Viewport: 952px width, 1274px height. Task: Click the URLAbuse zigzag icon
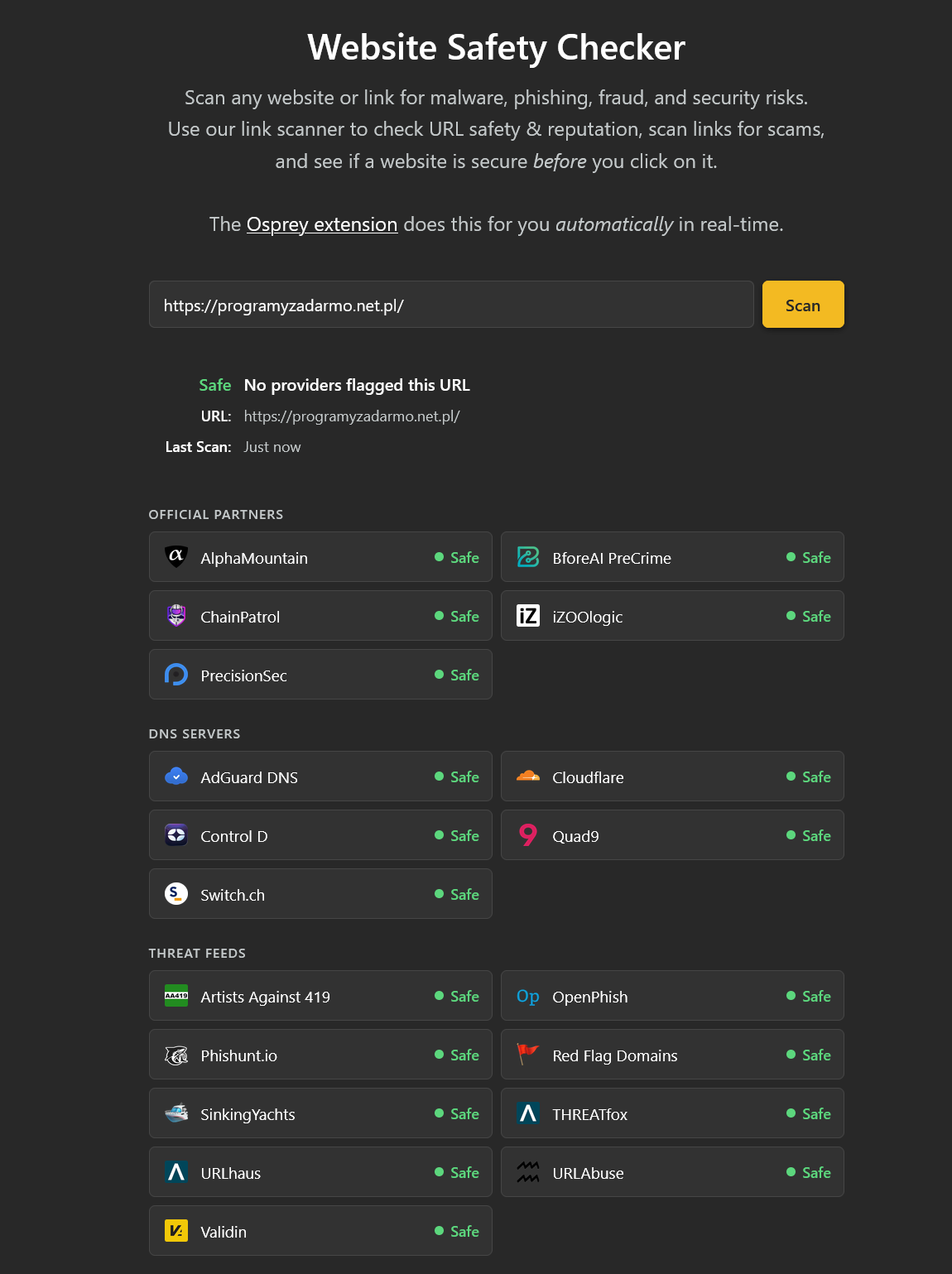pos(528,1172)
